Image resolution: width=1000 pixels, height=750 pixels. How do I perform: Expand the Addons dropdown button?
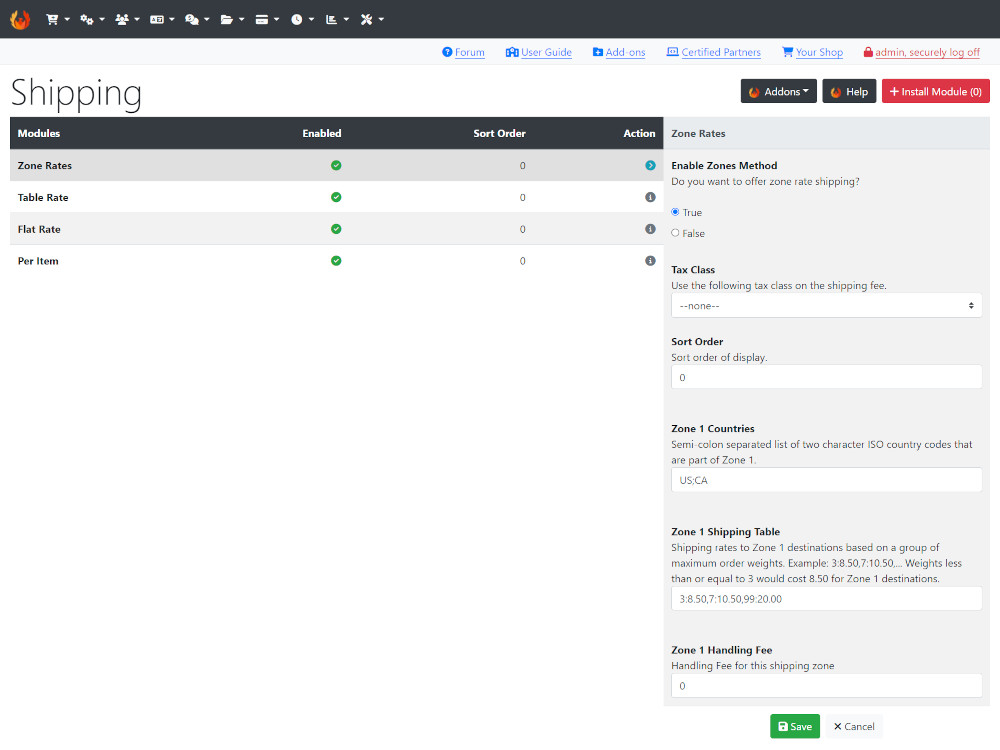point(778,91)
